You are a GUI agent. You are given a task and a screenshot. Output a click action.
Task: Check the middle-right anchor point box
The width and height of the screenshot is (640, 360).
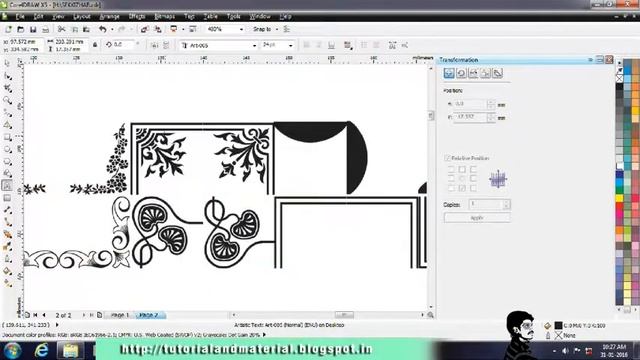473,178
